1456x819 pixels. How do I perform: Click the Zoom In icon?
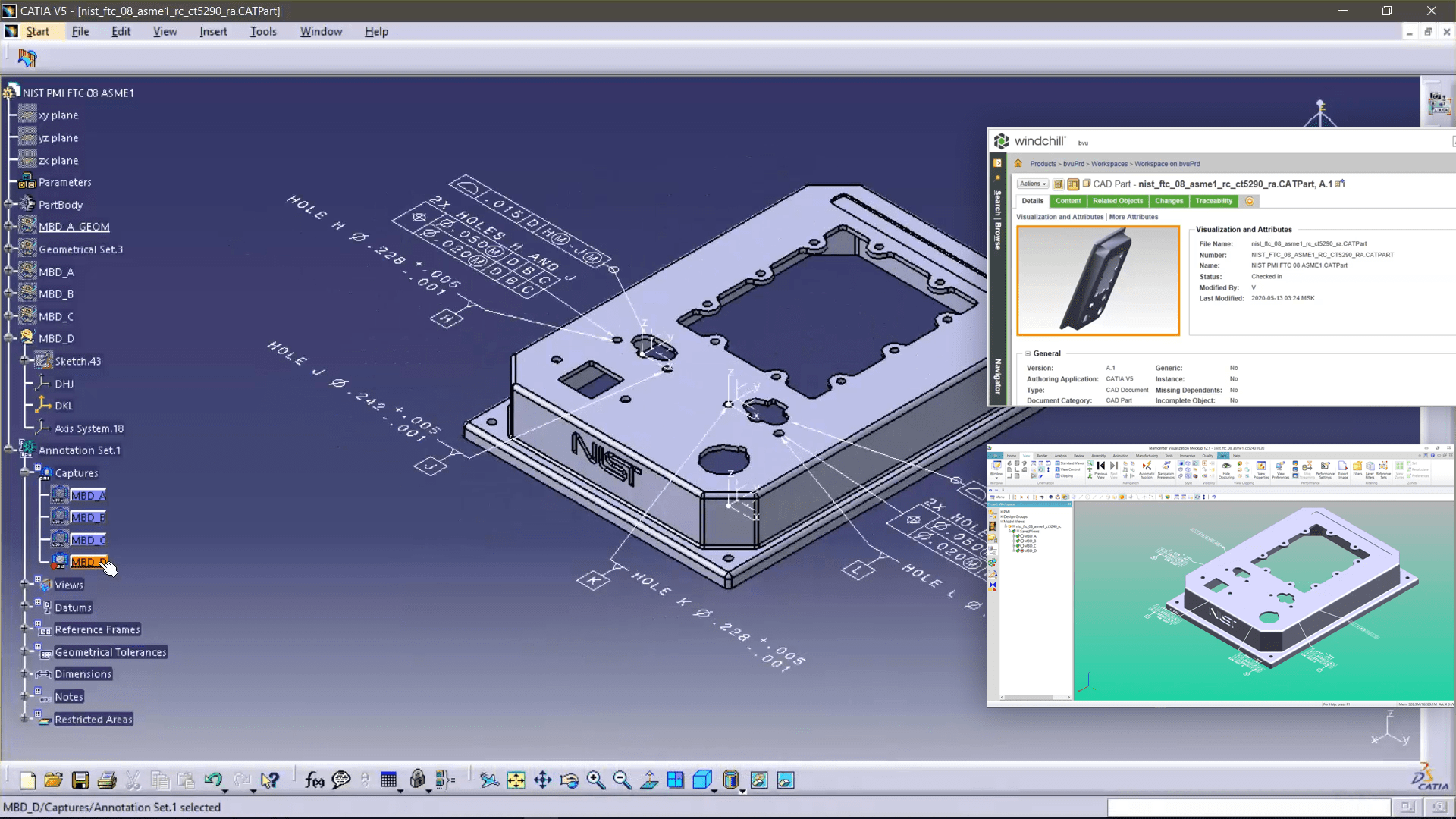click(596, 780)
